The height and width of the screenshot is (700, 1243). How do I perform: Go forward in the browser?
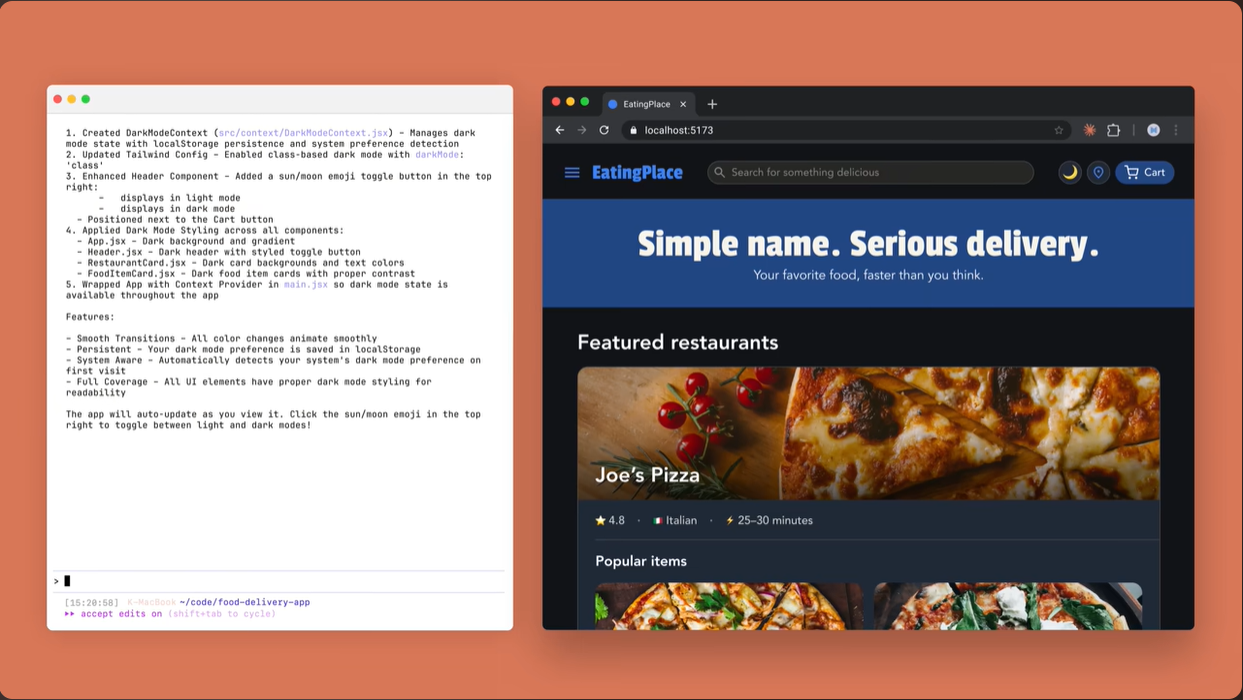coord(582,130)
